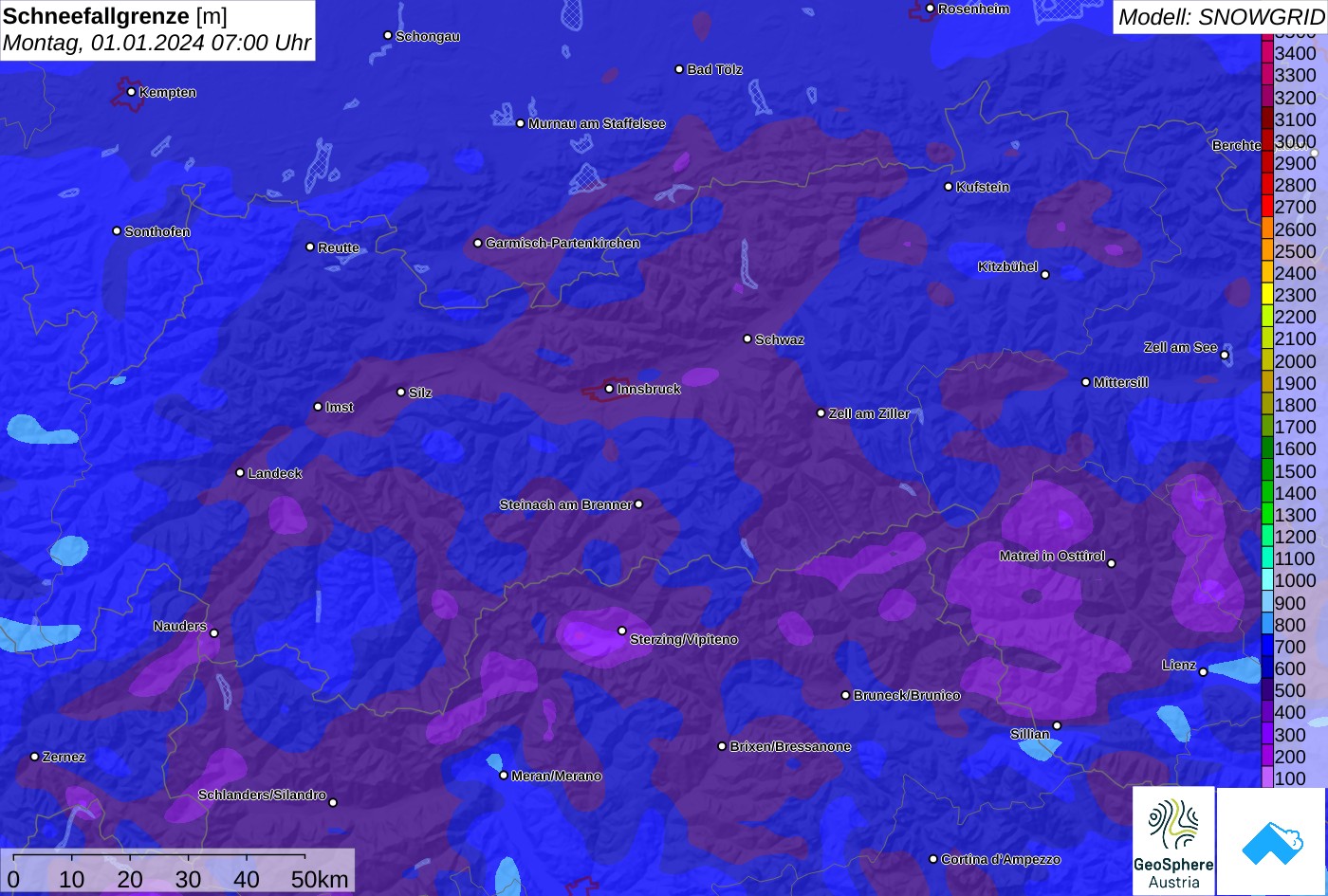Viewport: 1328px width, 896px height.
Task: Click the Bruneck/Brunico label
Action: 907,696
